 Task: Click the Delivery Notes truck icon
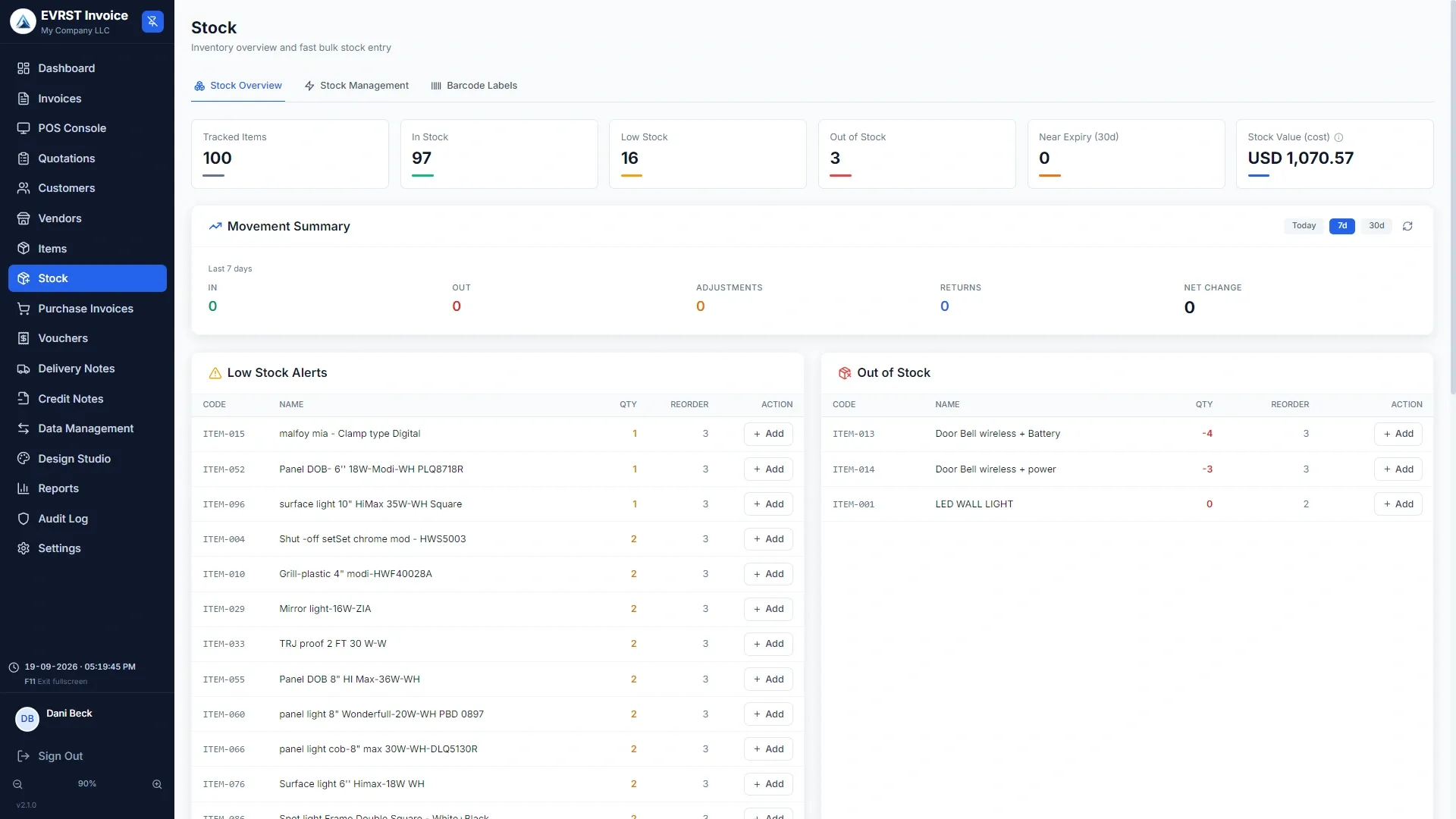pos(24,369)
